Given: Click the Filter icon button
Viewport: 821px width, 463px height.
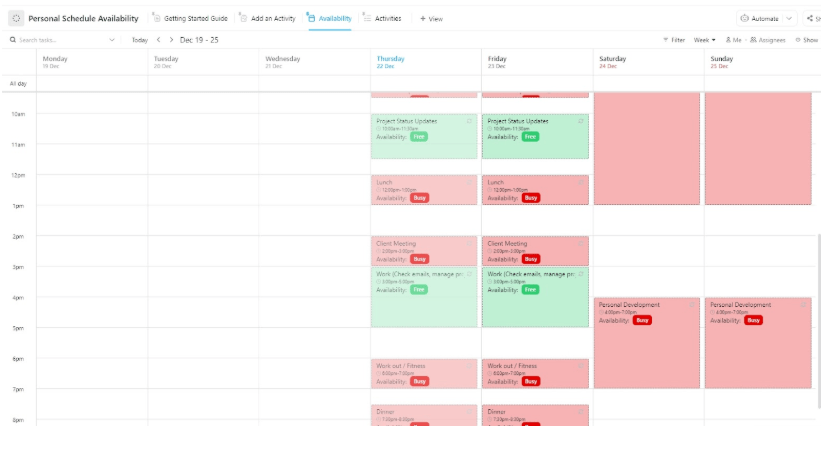Looking at the screenshot, I should click(674, 40).
